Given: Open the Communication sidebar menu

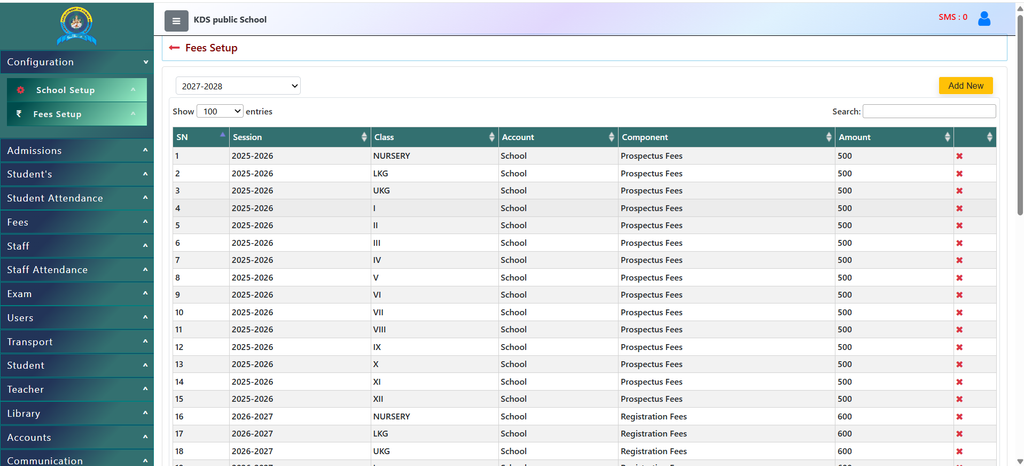Looking at the screenshot, I should click(76, 459).
